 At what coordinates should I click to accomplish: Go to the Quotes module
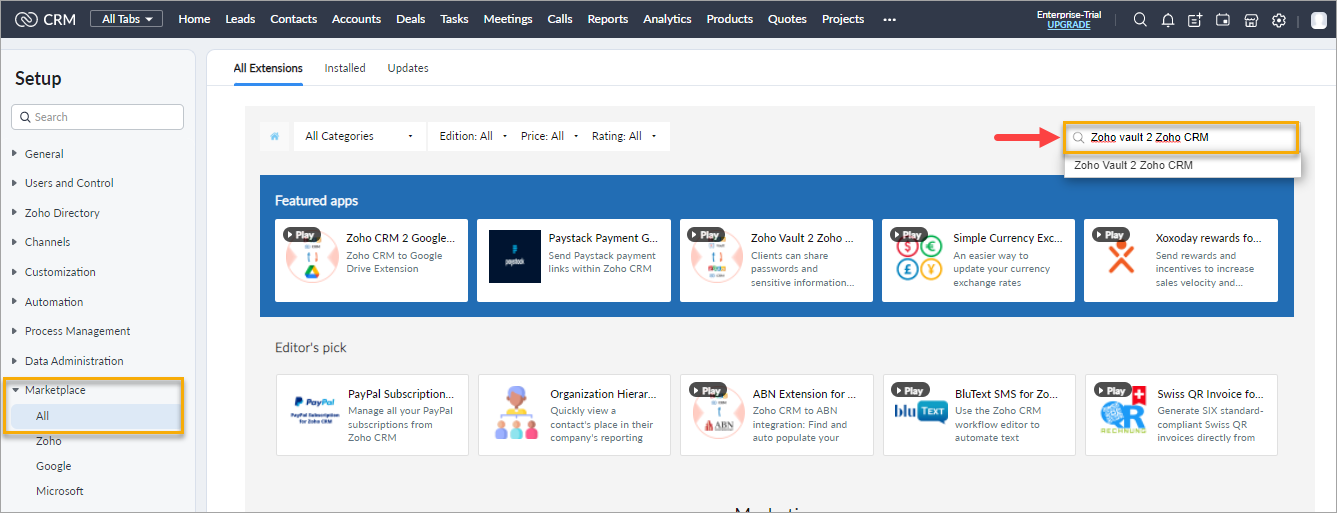[787, 19]
